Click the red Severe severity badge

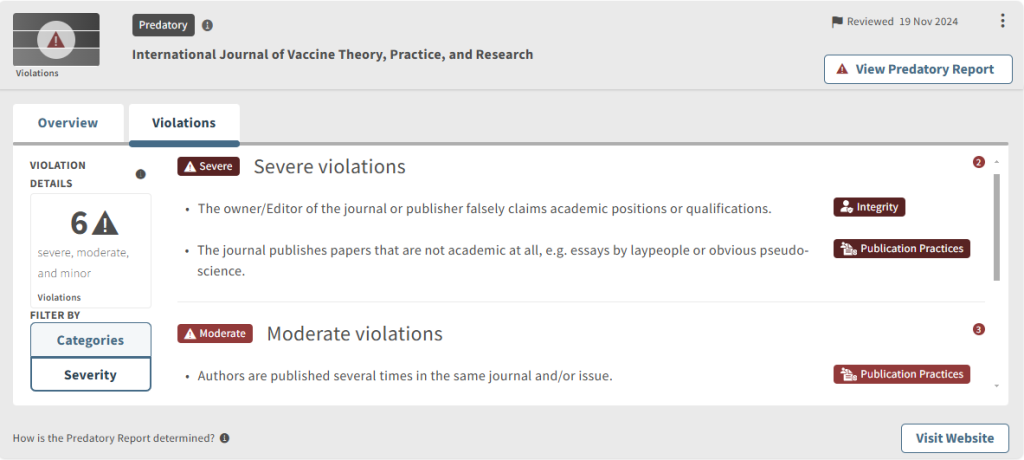tap(208, 166)
